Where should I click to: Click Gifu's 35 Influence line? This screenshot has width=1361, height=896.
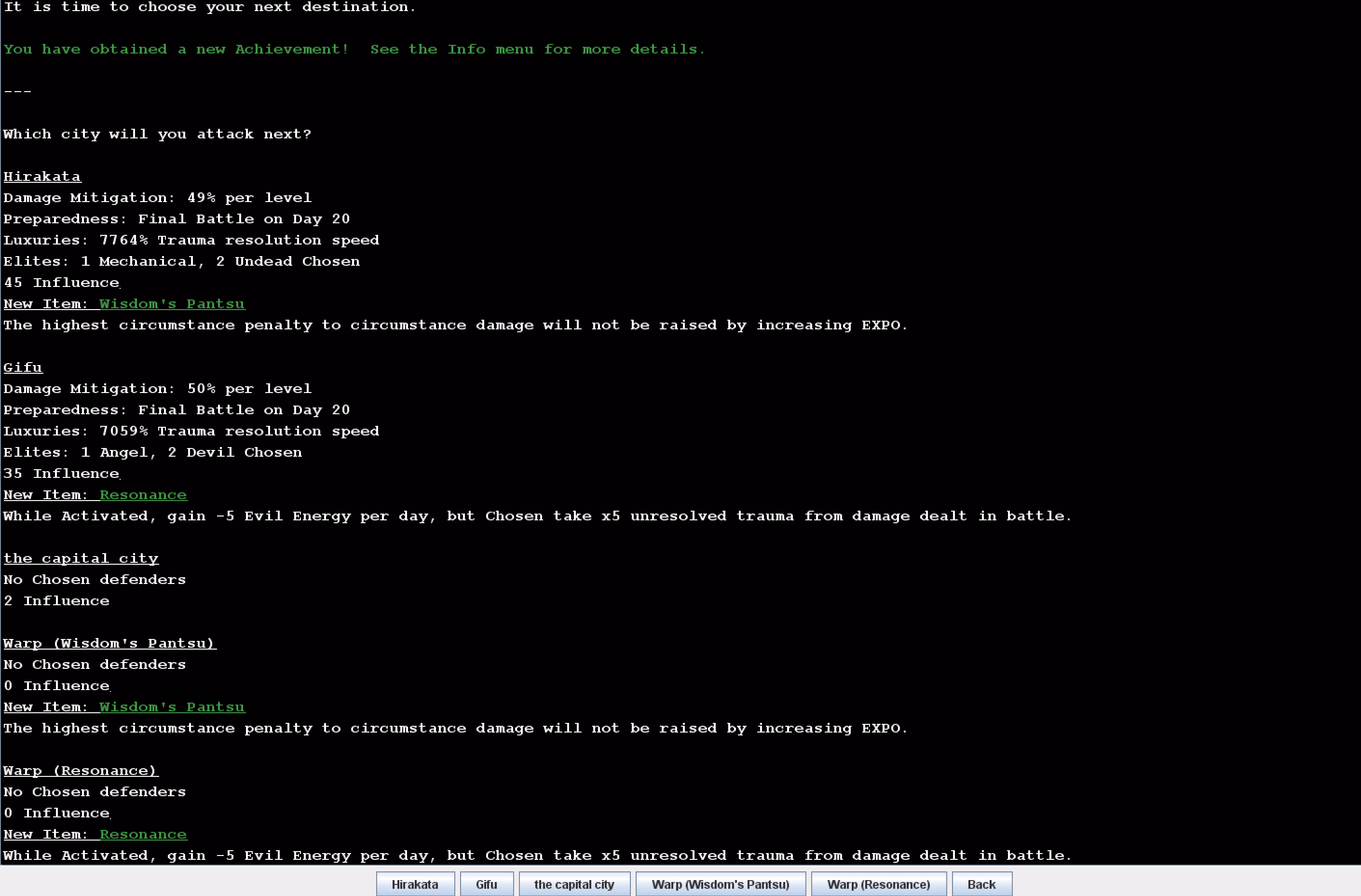(61, 474)
